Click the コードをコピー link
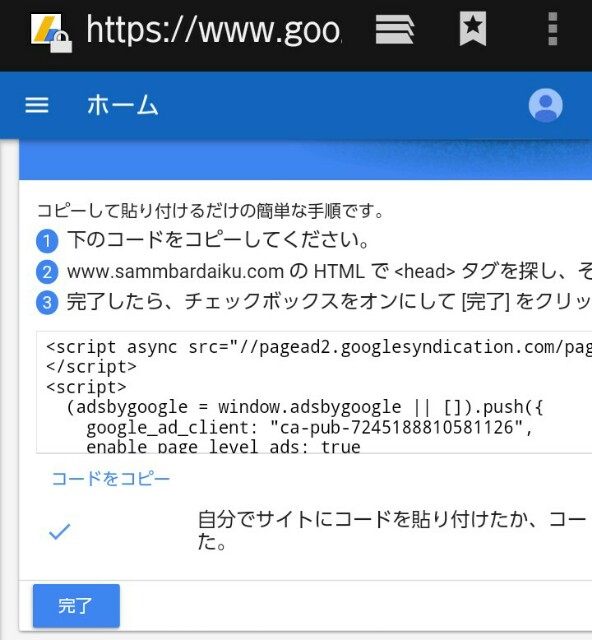 coord(111,478)
